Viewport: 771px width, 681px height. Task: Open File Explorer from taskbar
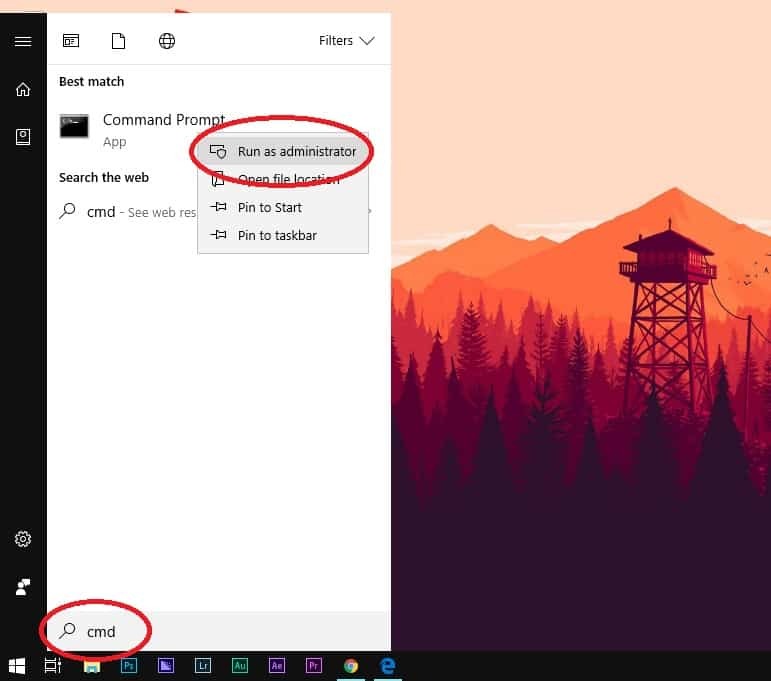tap(92, 666)
